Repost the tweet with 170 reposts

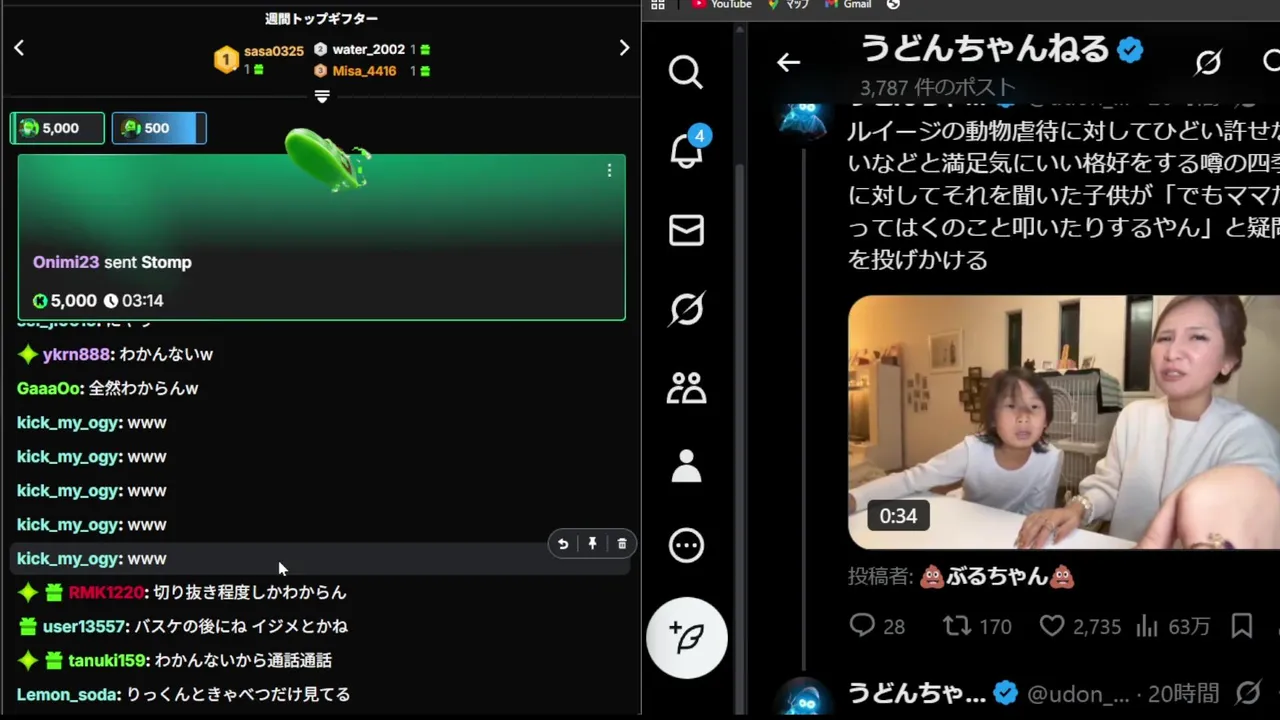[977, 626]
